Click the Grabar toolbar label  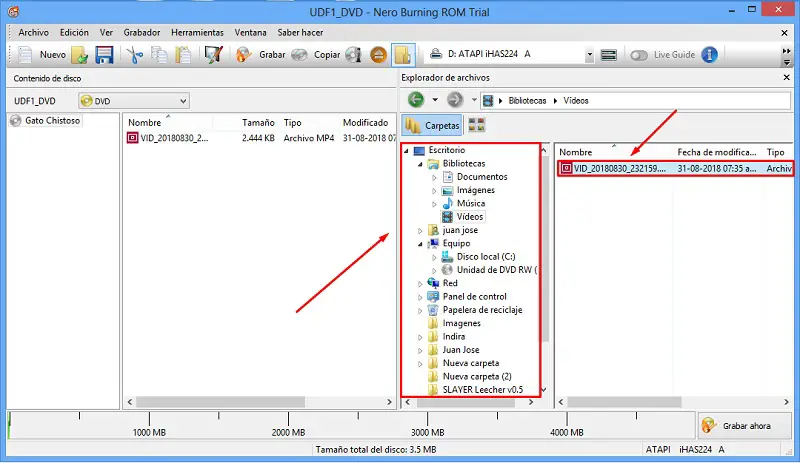click(x=272, y=55)
